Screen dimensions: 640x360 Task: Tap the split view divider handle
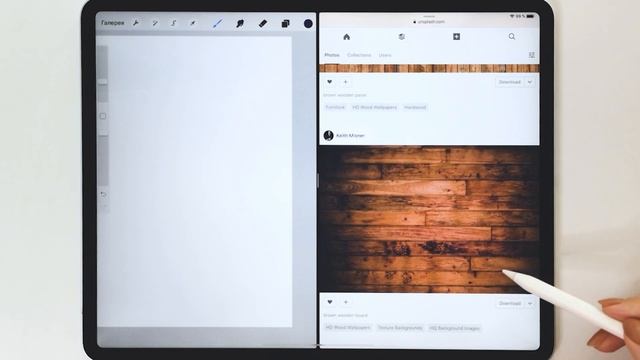tap(318, 180)
